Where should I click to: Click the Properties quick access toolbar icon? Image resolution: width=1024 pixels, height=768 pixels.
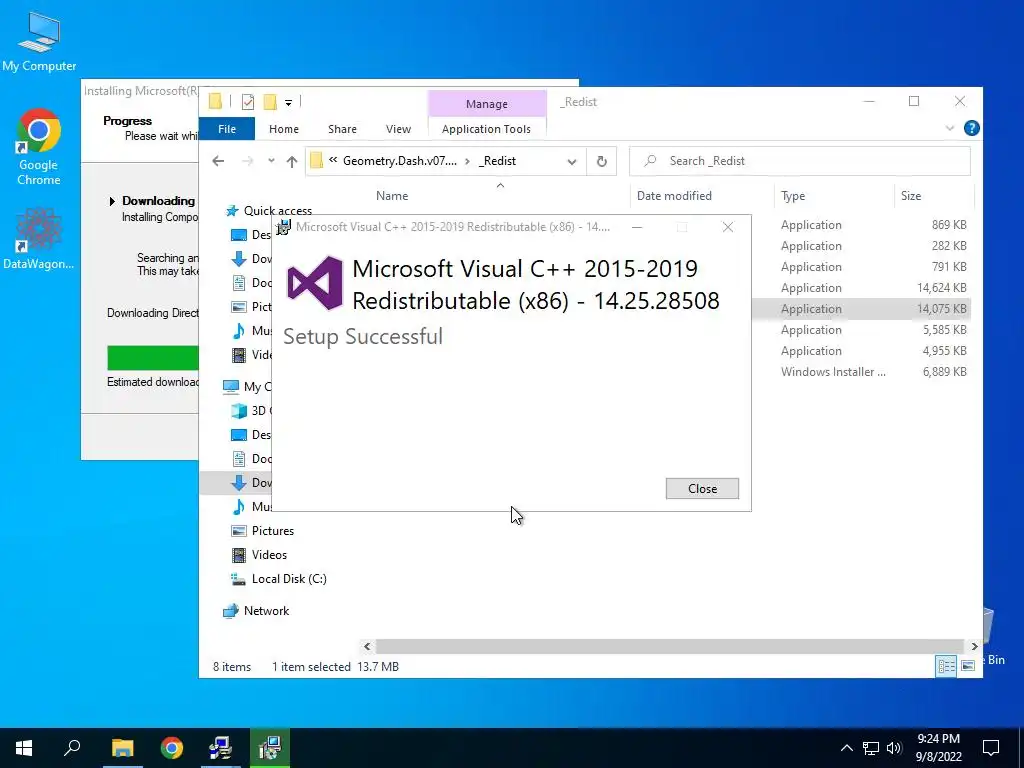[x=248, y=101]
